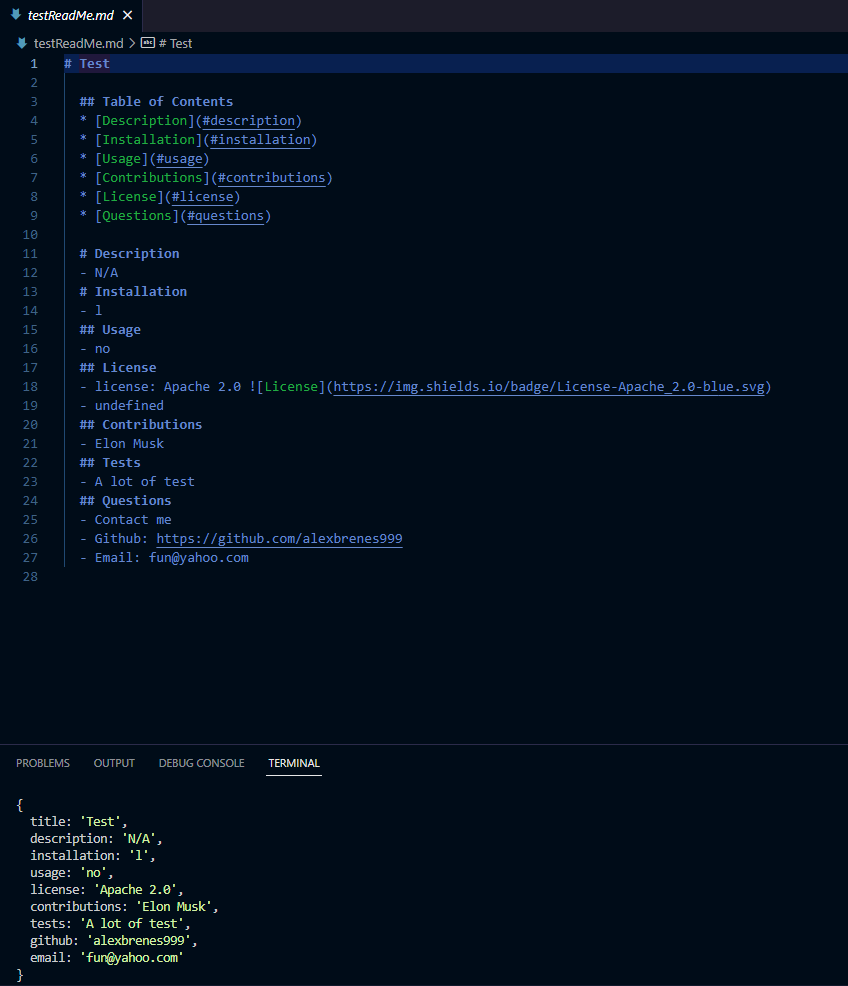The image size is (848, 986).
Task: Click the github.com/alexbrenes999 link
Action: click(x=279, y=538)
